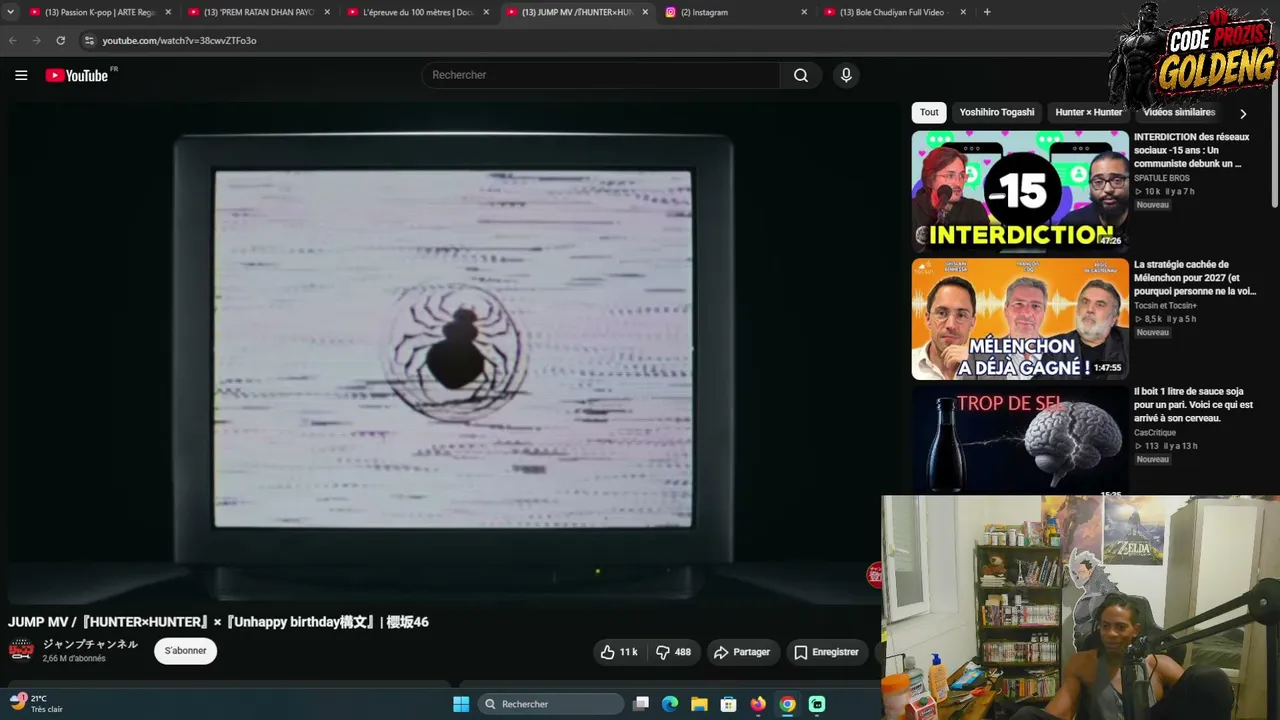Open the green chat app on taskbar

click(x=817, y=704)
